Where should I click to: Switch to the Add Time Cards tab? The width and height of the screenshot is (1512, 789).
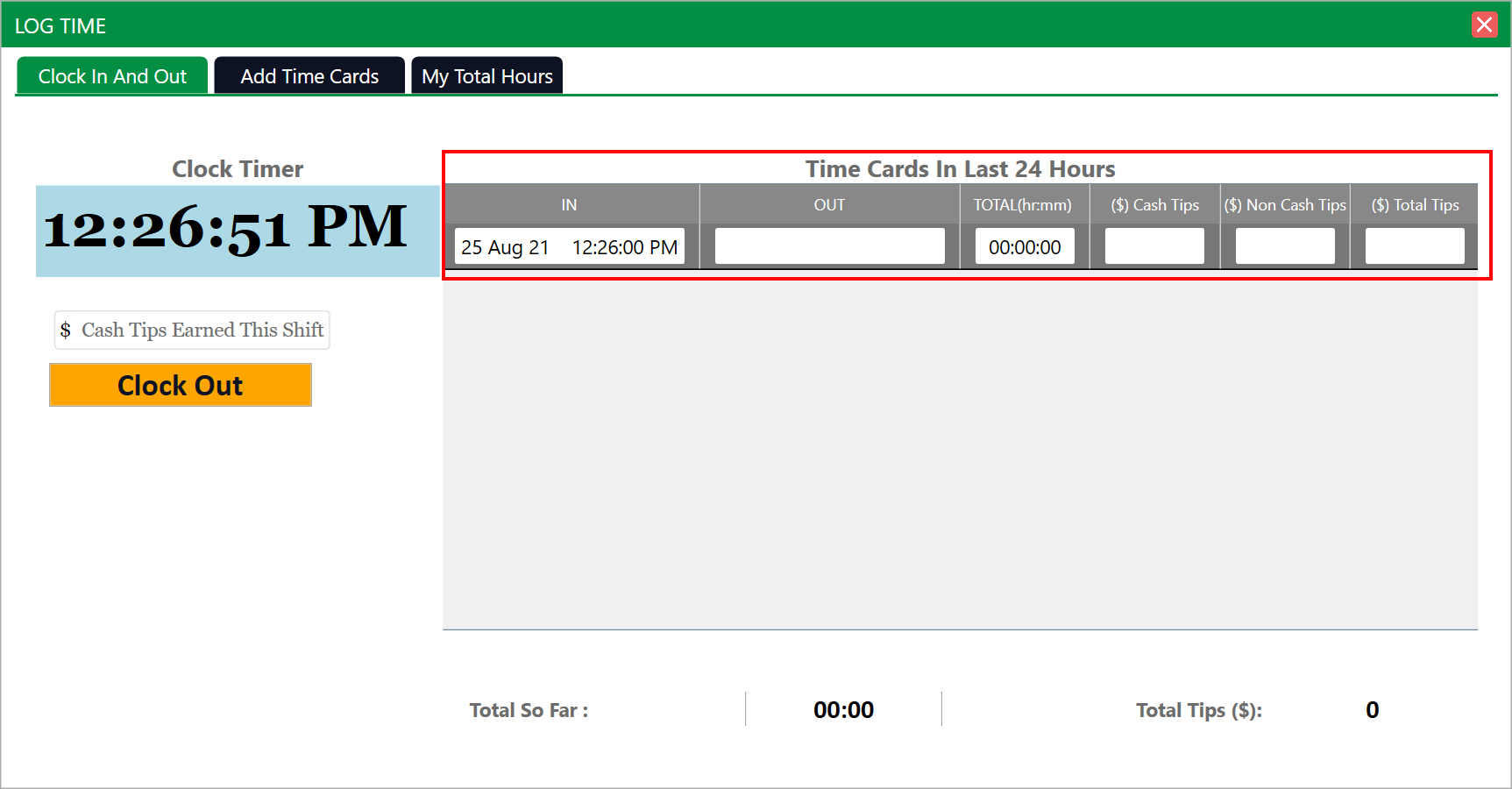pos(309,76)
